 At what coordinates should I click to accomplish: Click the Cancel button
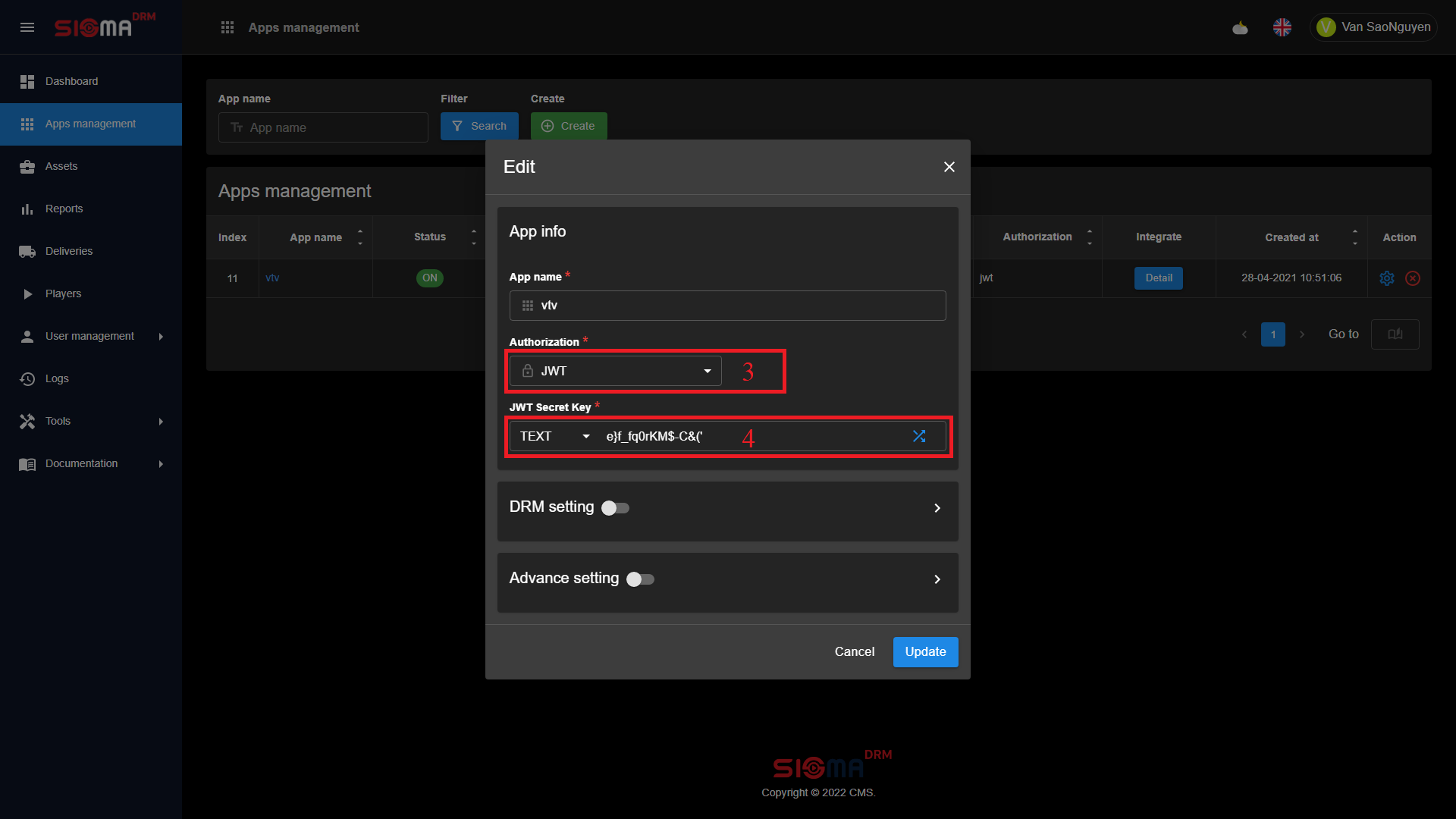(x=854, y=651)
